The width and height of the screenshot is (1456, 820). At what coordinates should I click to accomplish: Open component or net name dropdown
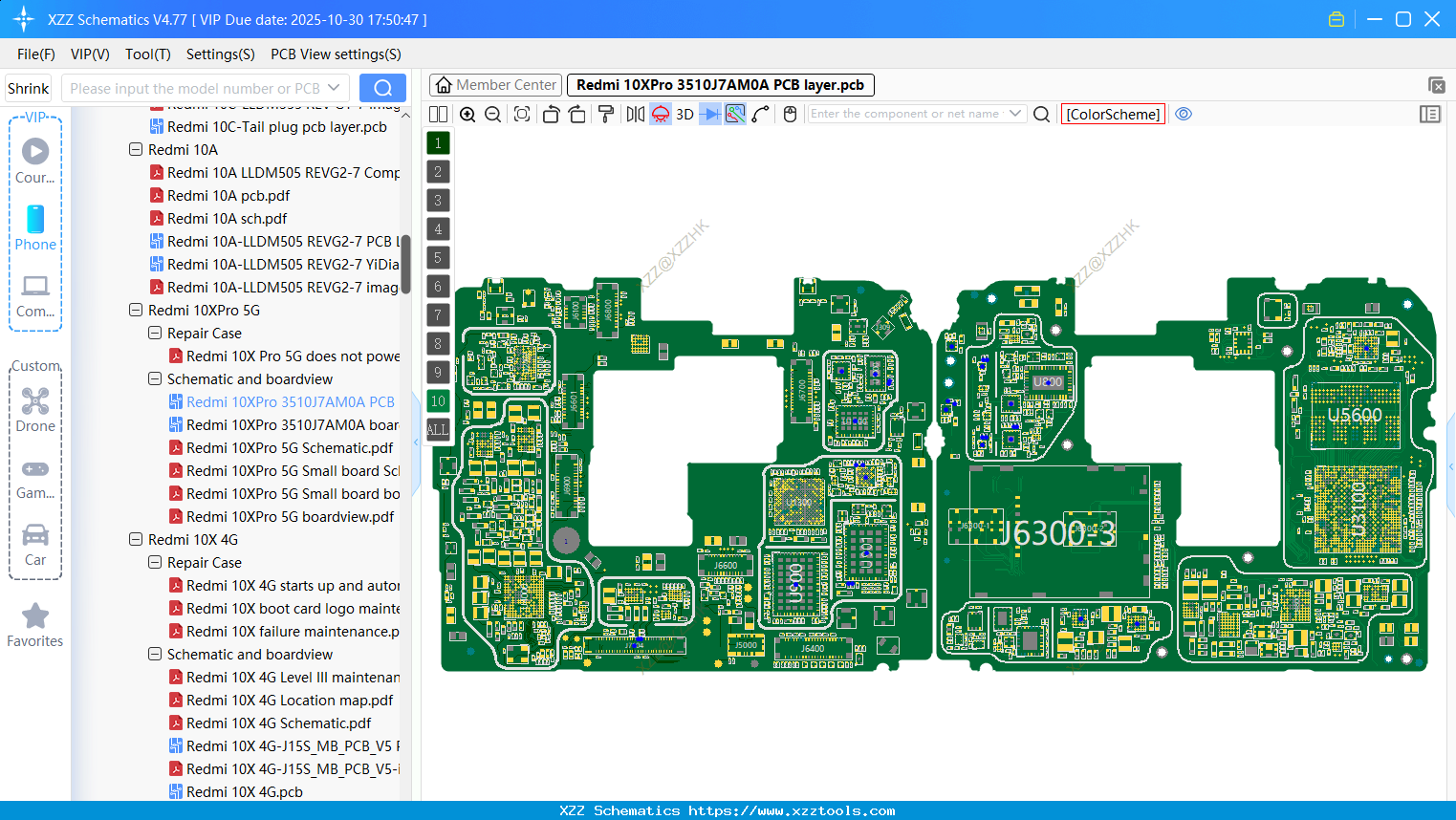coord(1015,114)
